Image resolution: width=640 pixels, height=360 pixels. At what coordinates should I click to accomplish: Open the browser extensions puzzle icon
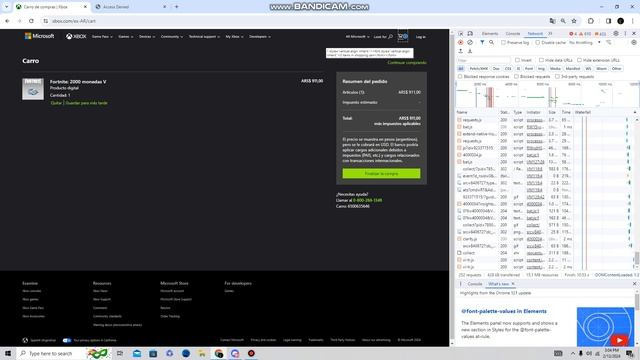(591, 21)
